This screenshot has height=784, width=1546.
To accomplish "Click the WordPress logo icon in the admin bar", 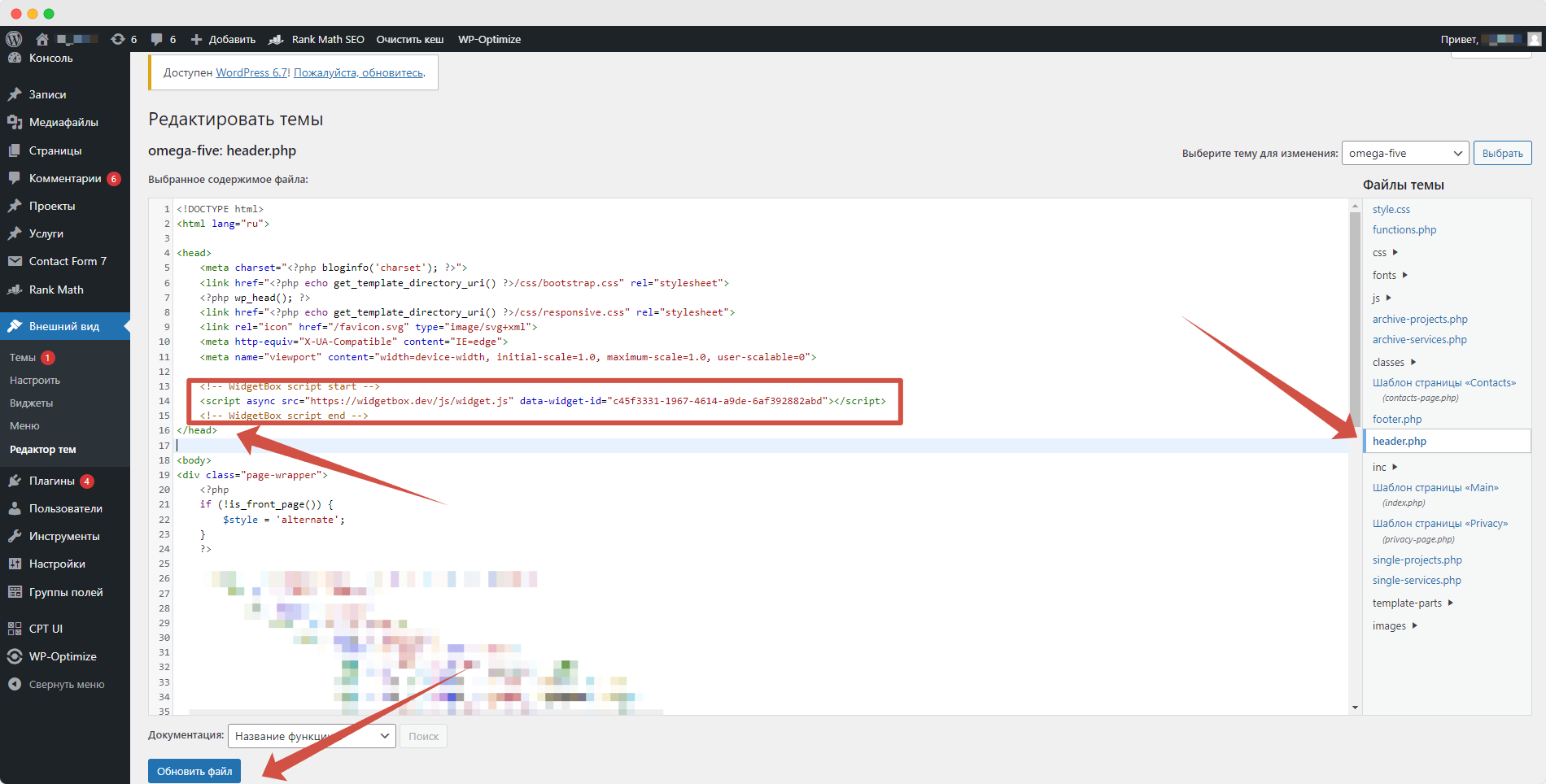I will click(14, 39).
